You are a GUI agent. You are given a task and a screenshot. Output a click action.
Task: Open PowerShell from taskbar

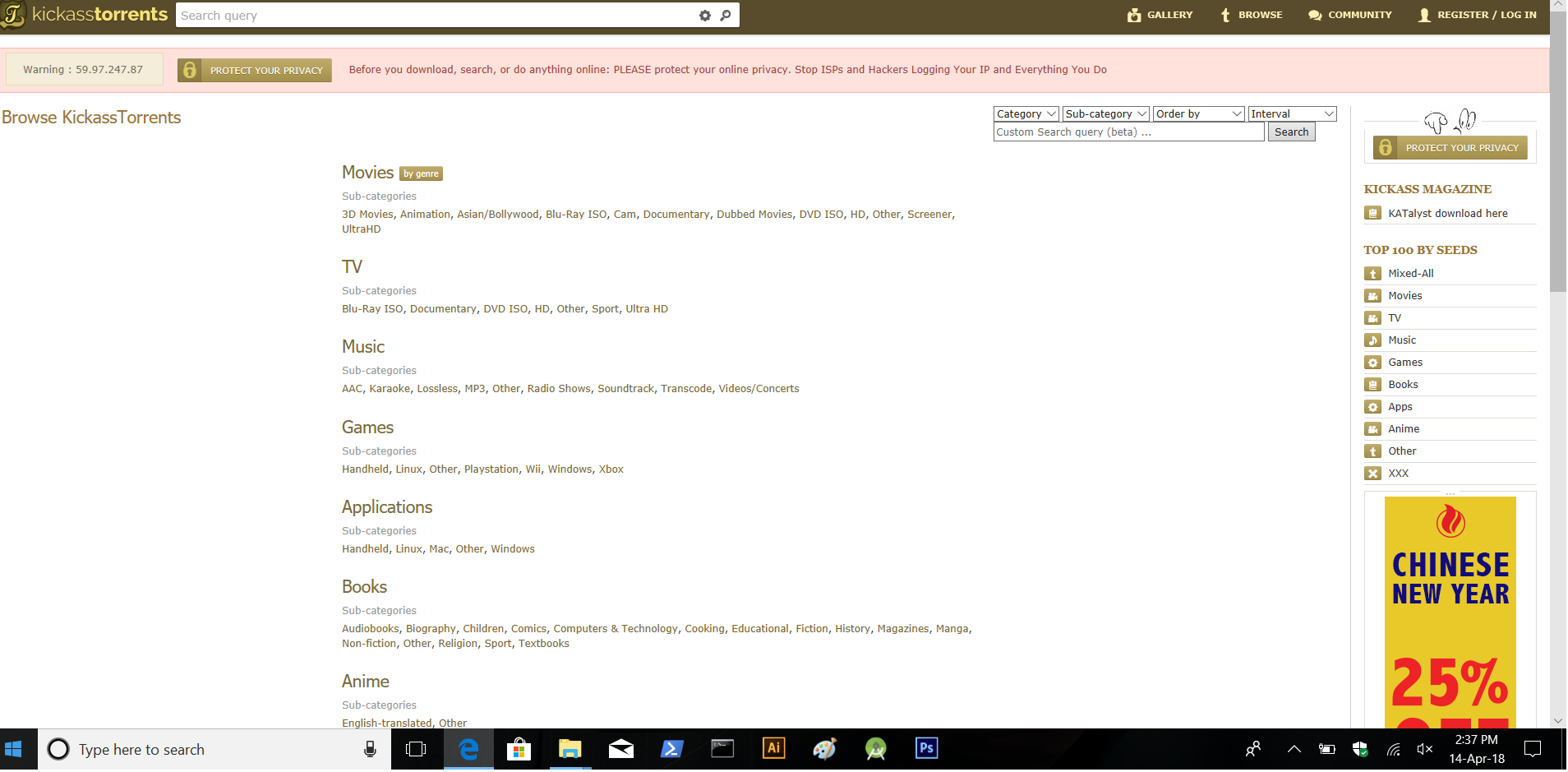[671, 750]
